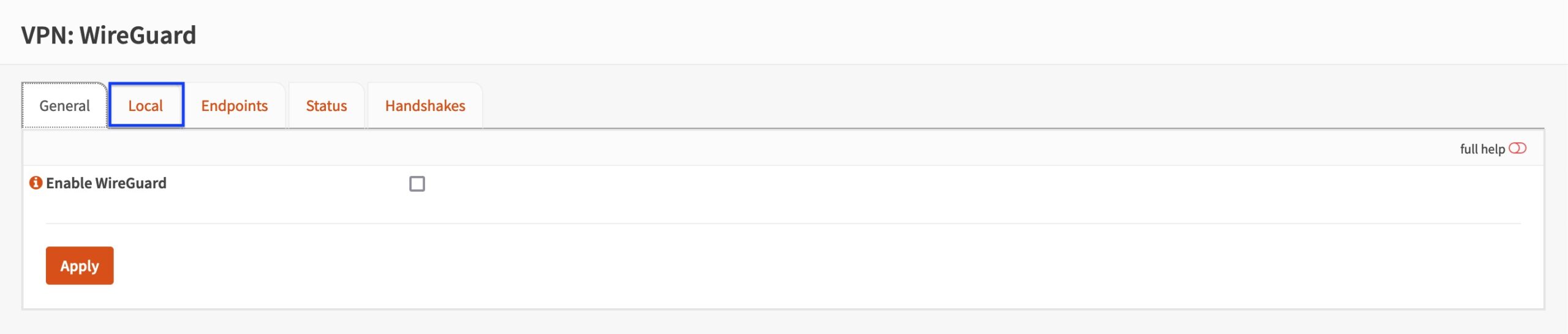Image resolution: width=1568 pixels, height=334 pixels.
Task: Toggle the full help switch icon
Action: click(1517, 148)
